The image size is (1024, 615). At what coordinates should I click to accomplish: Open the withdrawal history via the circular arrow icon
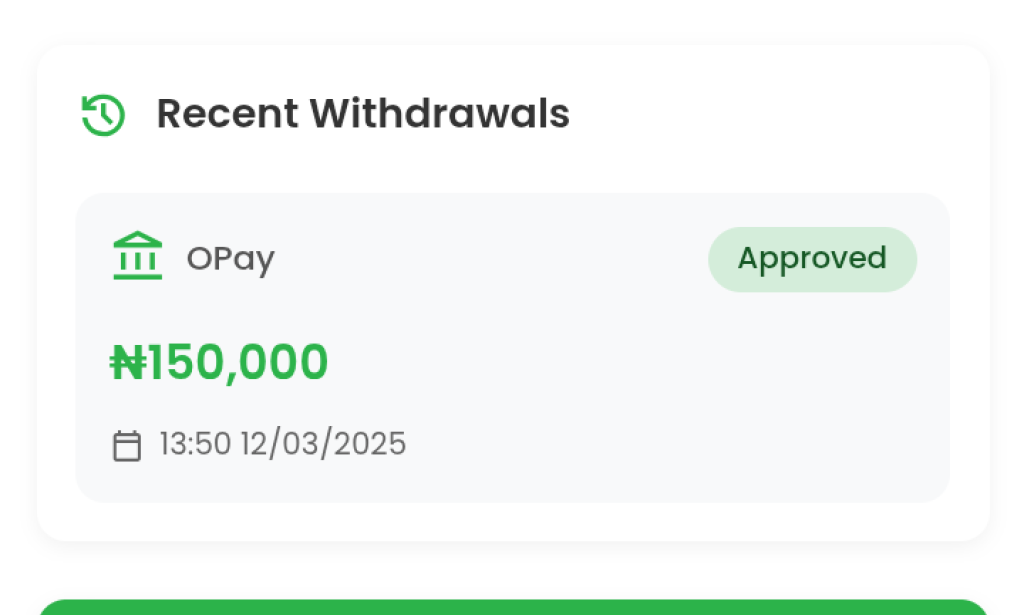coord(101,114)
